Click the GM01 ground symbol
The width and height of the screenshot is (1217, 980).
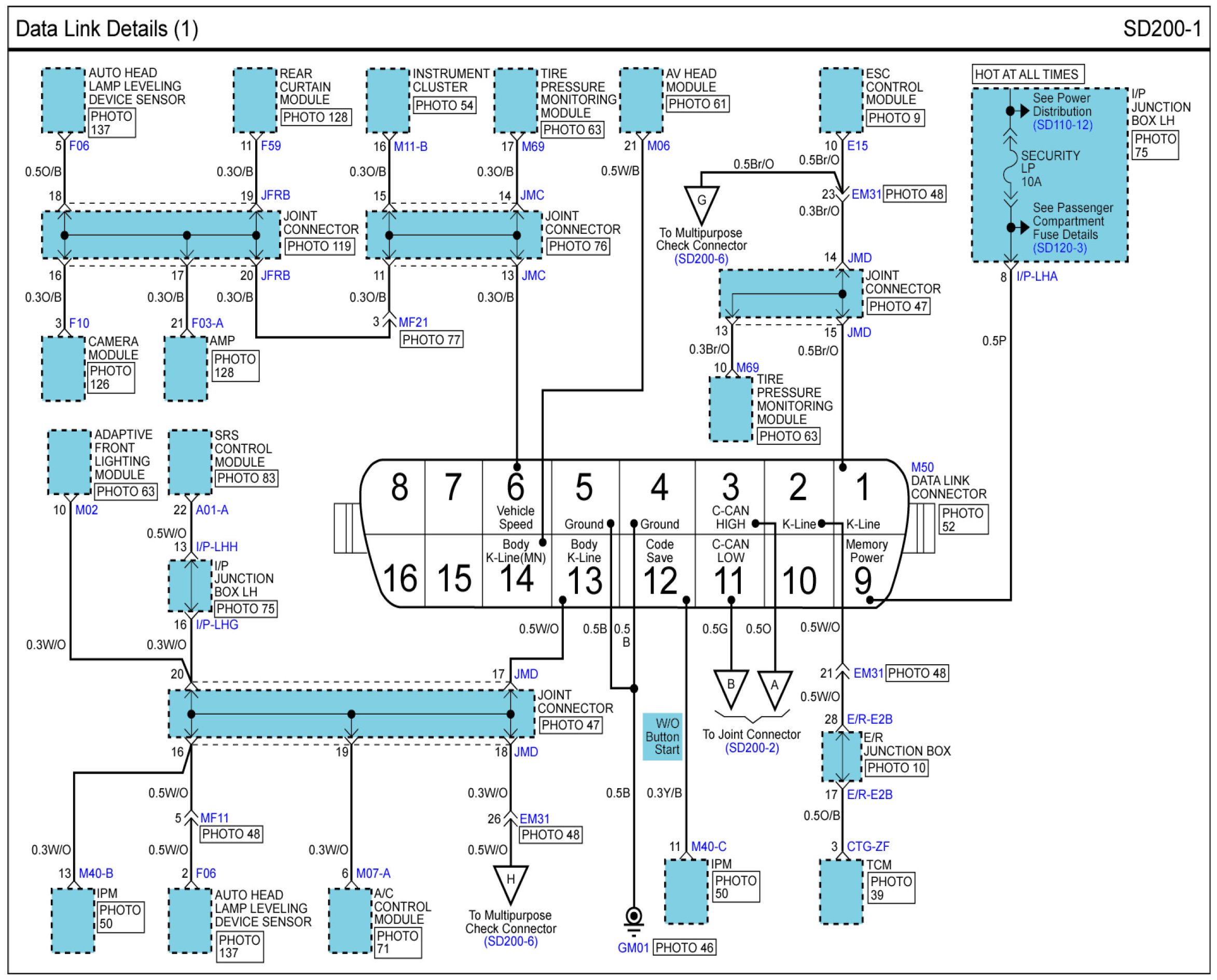coord(633,918)
